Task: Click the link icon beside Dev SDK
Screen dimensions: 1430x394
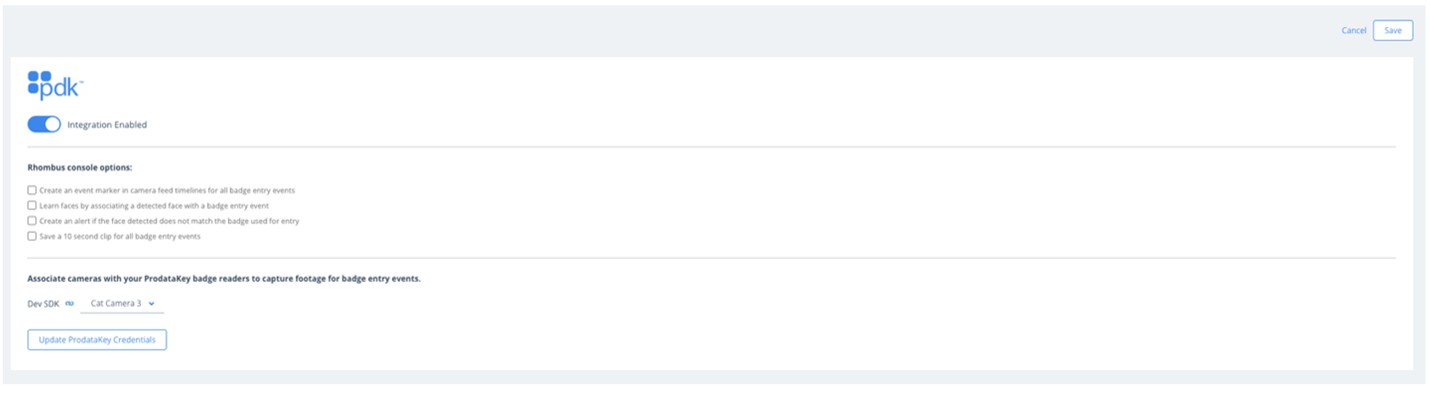Action: [69, 303]
